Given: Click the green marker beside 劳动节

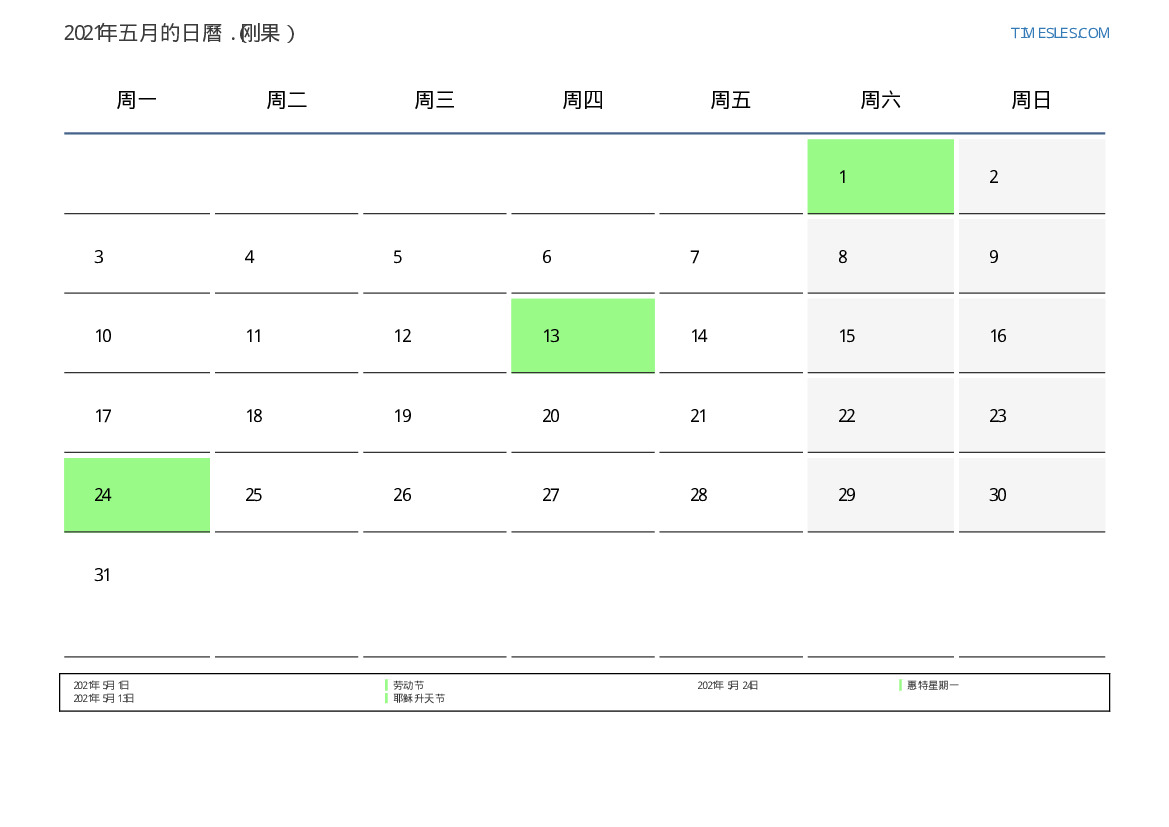Looking at the screenshot, I should click(x=386, y=685).
